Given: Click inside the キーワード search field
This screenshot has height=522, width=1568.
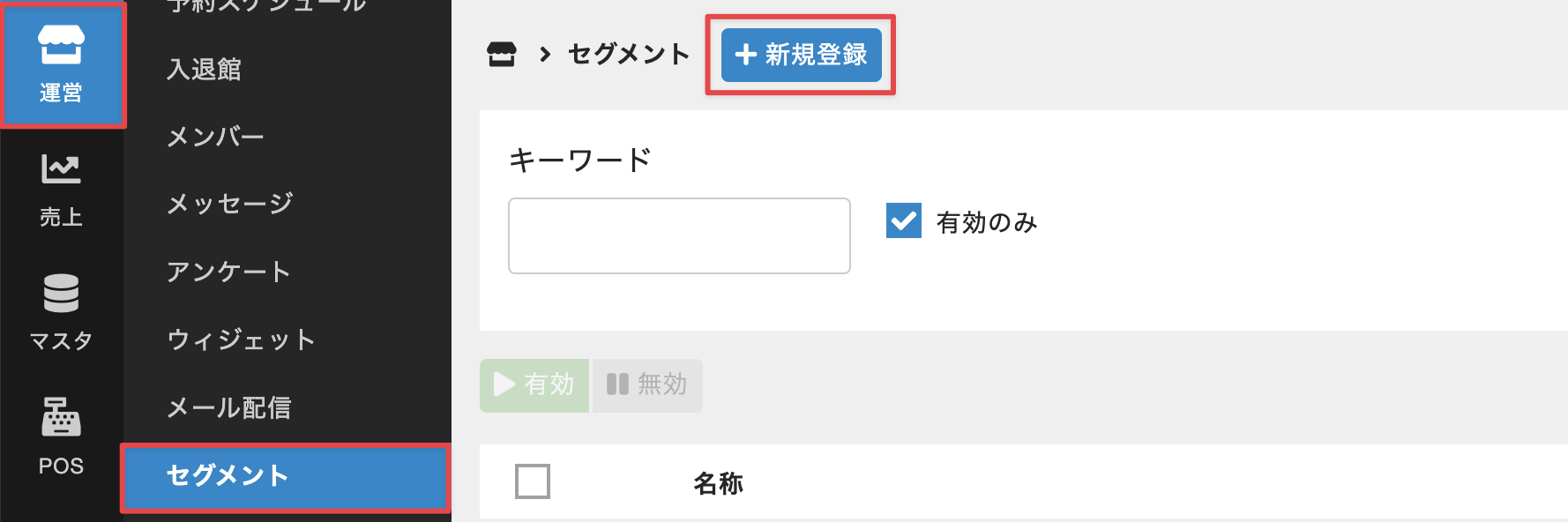Looking at the screenshot, I should click(678, 235).
